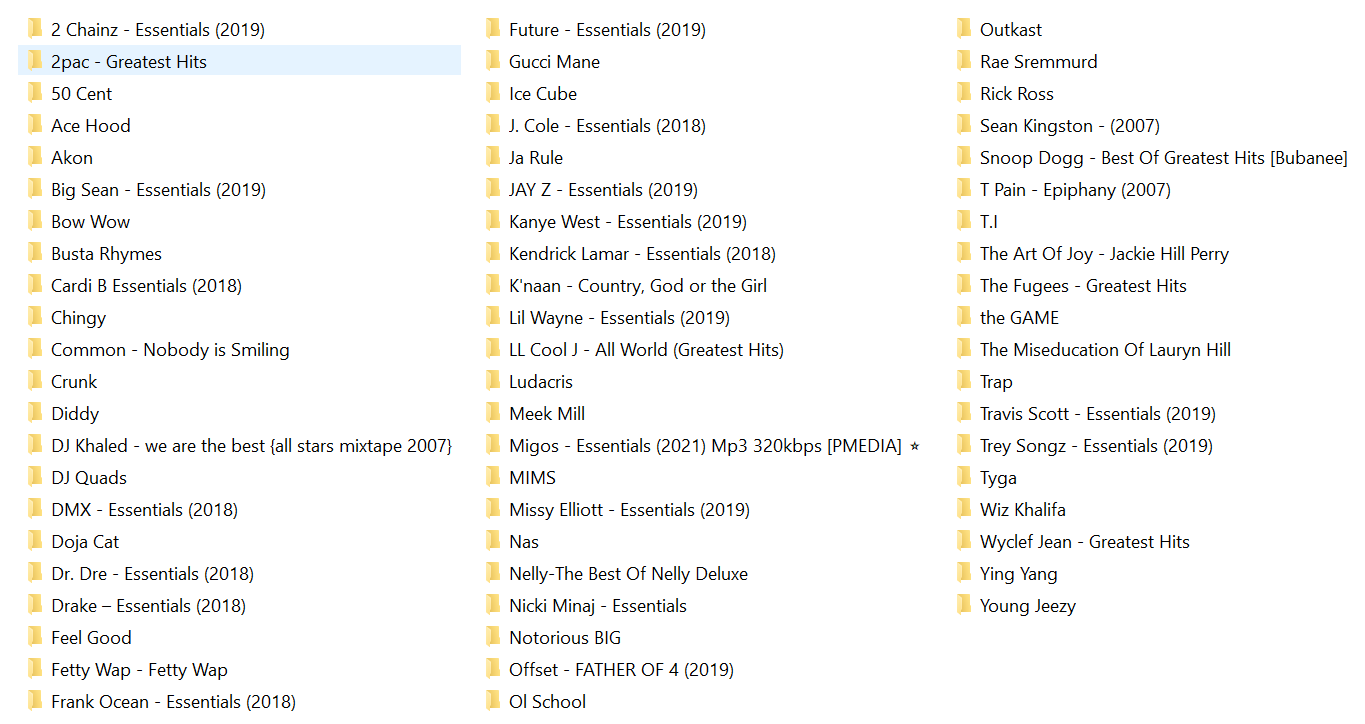Click the Migos - Essentials (2021) folder name

704,445
